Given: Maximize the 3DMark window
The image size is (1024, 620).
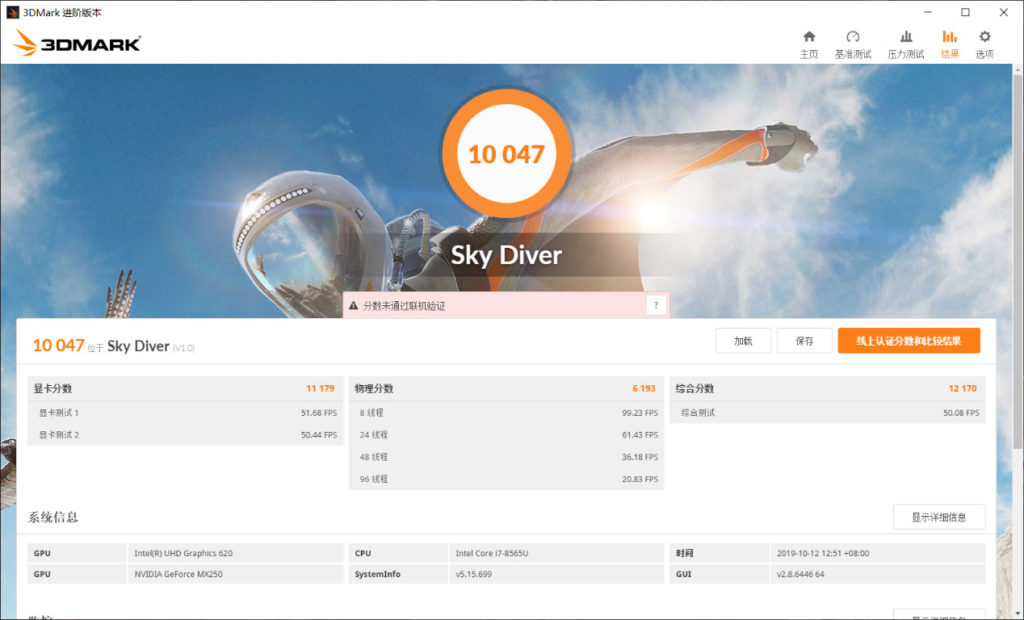Looking at the screenshot, I should 965,12.
